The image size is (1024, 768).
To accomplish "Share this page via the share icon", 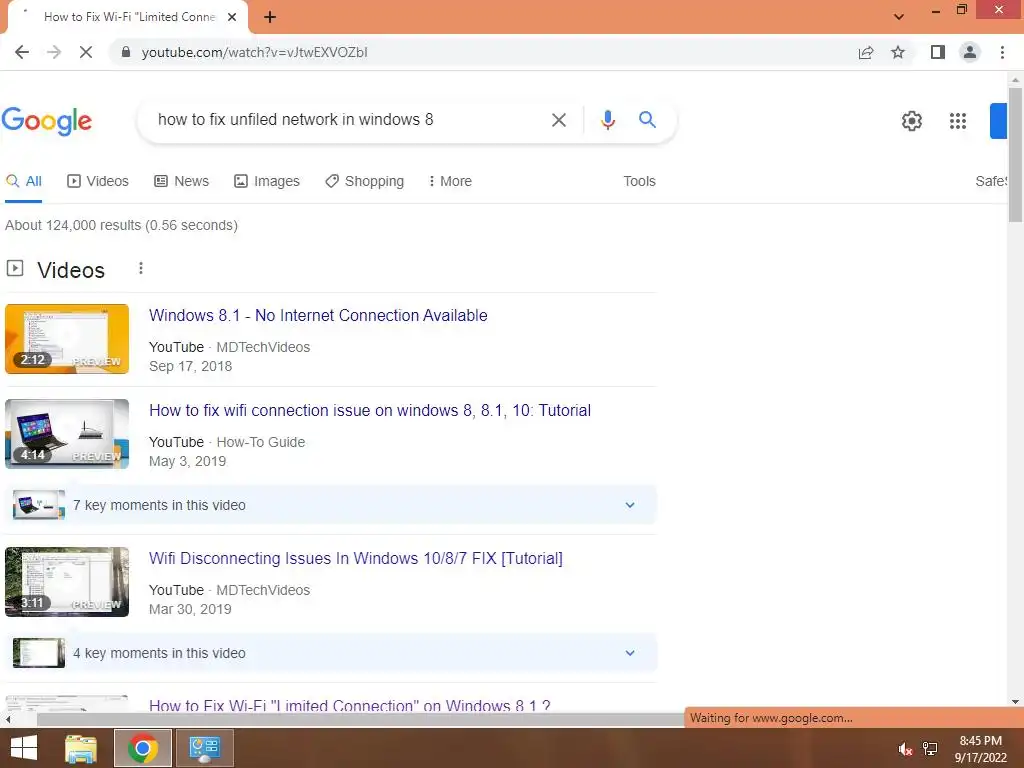I will pyautogui.click(x=866, y=52).
